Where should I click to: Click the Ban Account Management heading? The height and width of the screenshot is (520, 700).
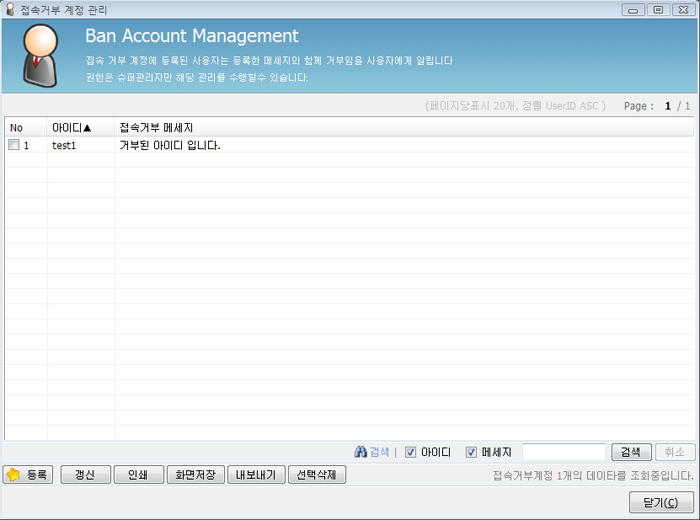(192, 36)
